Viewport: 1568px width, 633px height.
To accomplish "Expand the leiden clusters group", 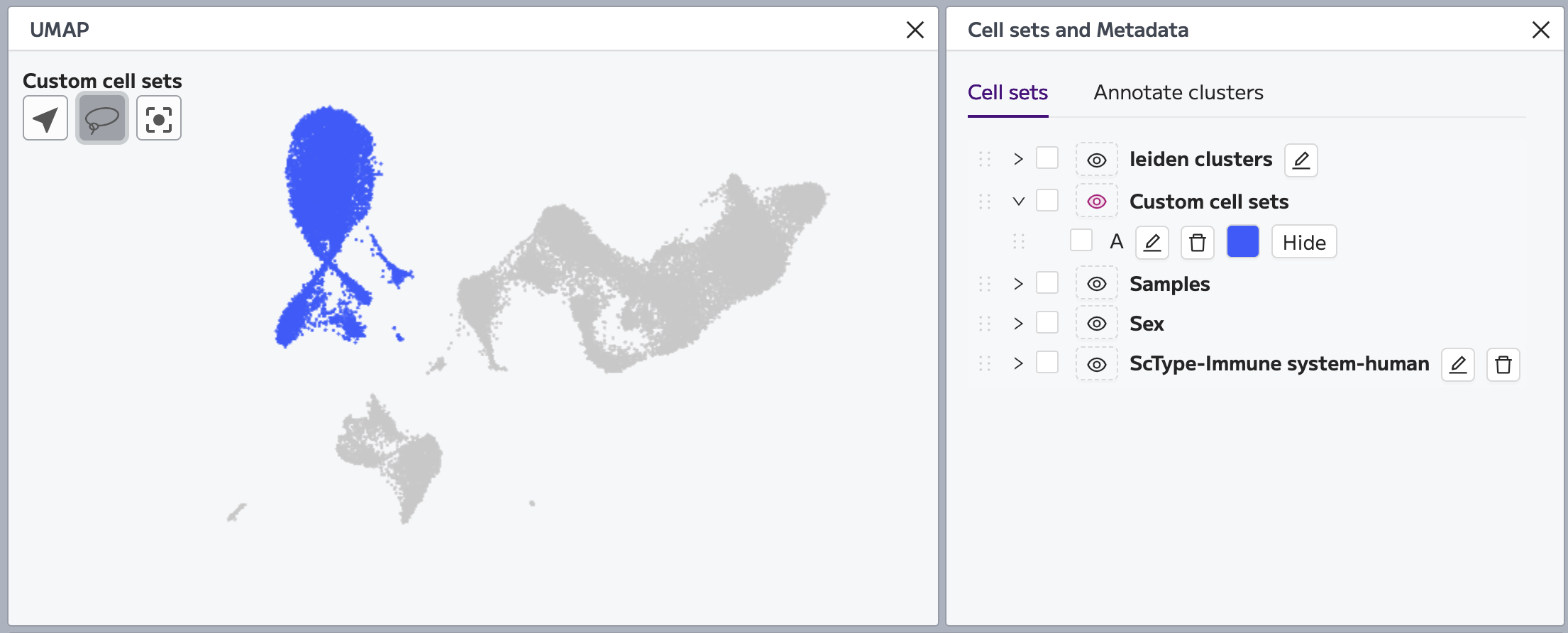I will point(1019,159).
